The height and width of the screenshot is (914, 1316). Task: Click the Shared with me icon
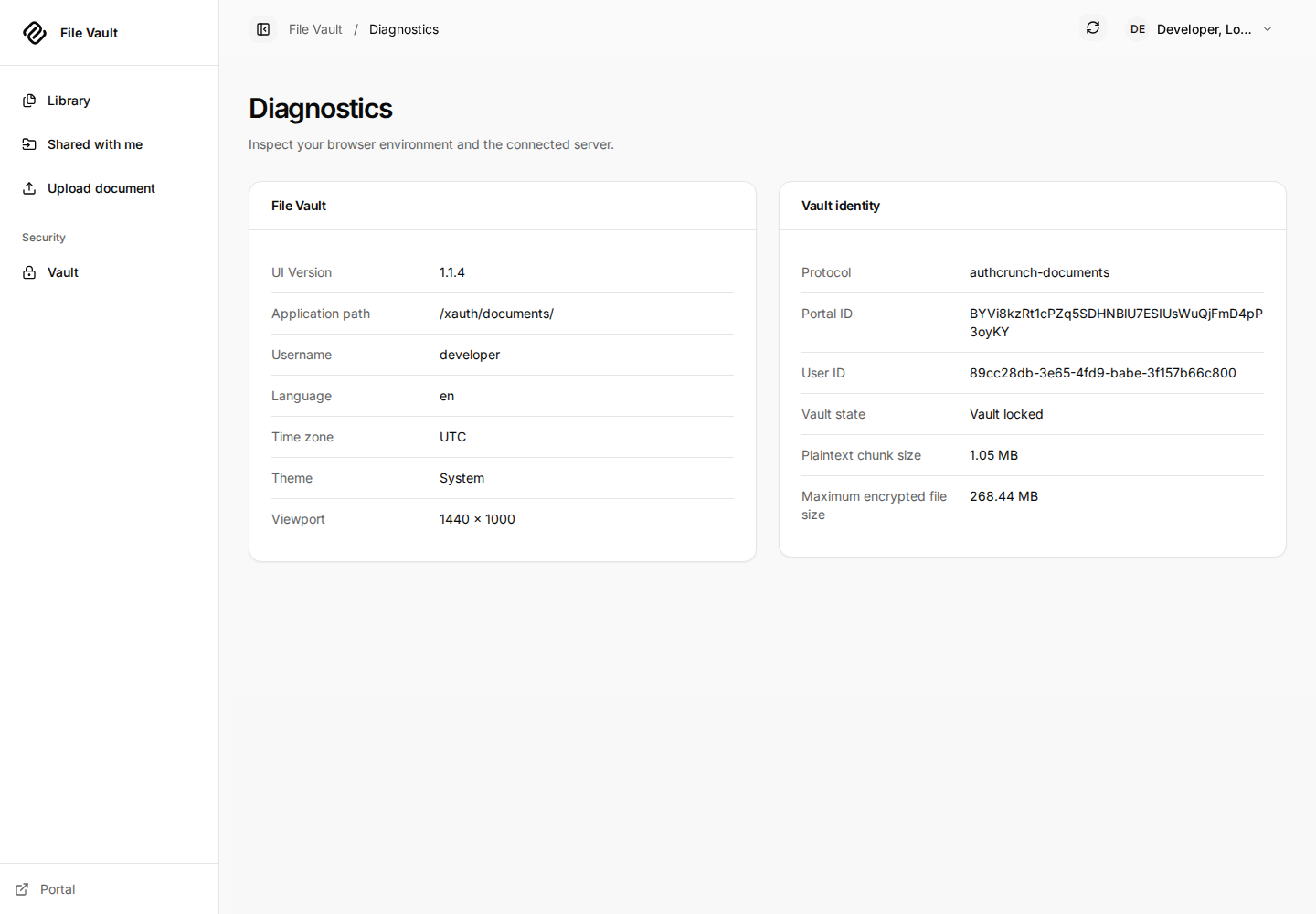(29, 144)
